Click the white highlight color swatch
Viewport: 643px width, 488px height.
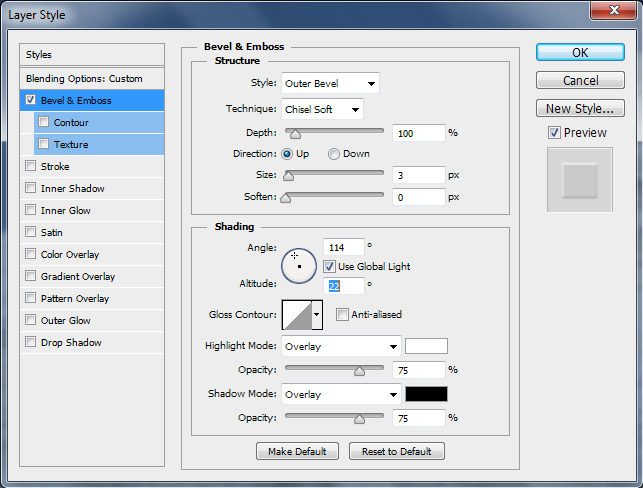click(x=426, y=346)
